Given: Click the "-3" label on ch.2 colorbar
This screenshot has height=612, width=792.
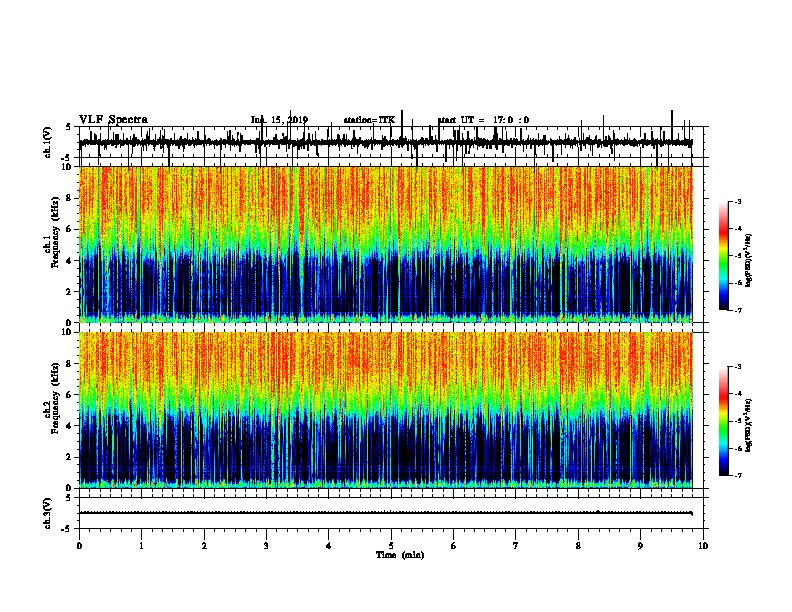Looking at the screenshot, I should 738,367.
